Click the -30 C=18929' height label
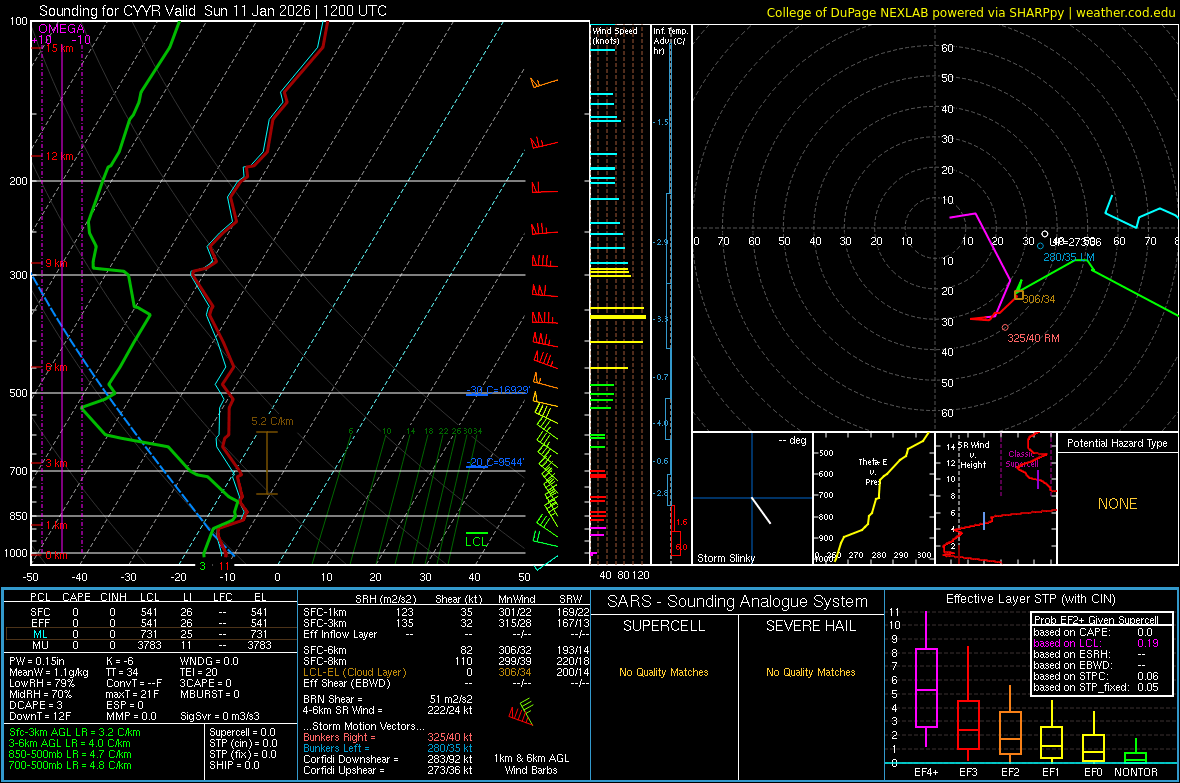The height and width of the screenshot is (783, 1180). click(x=498, y=390)
